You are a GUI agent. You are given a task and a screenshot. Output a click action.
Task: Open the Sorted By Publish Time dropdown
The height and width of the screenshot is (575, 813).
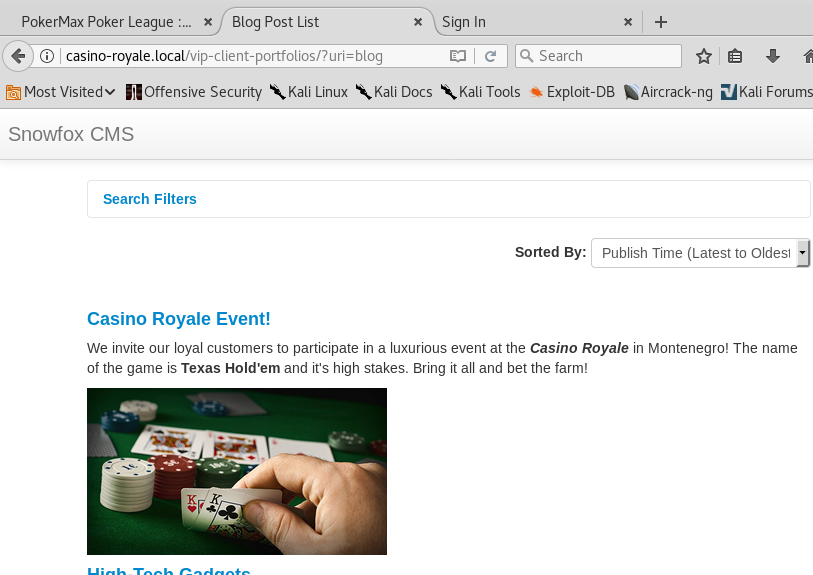(700, 253)
